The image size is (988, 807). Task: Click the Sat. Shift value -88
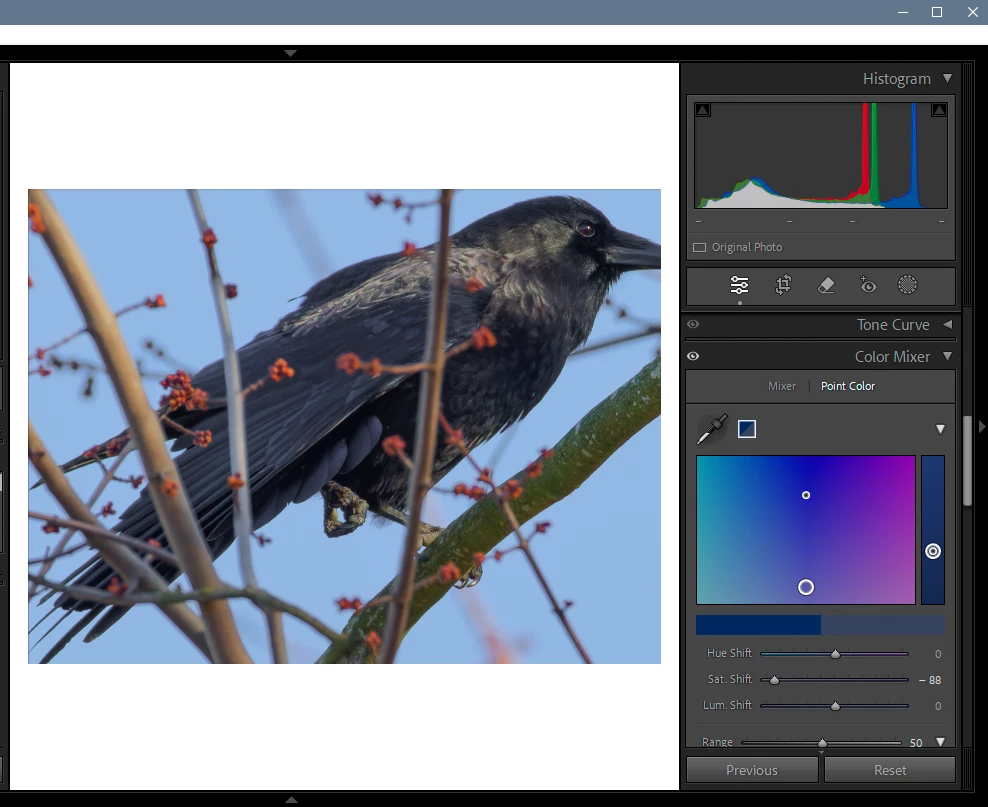pos(930,680)
